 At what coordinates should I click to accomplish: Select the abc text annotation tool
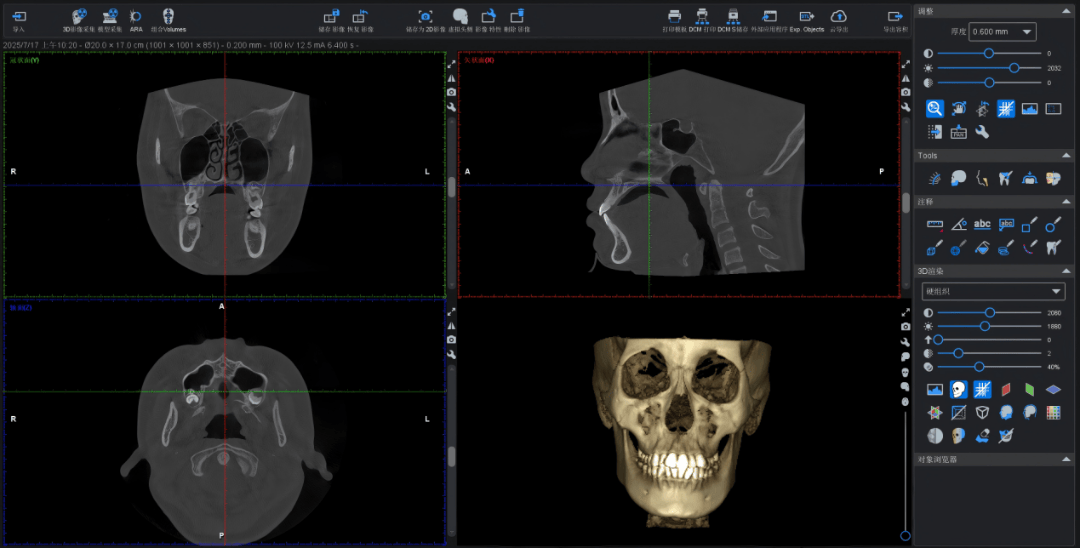pos(982,225)
